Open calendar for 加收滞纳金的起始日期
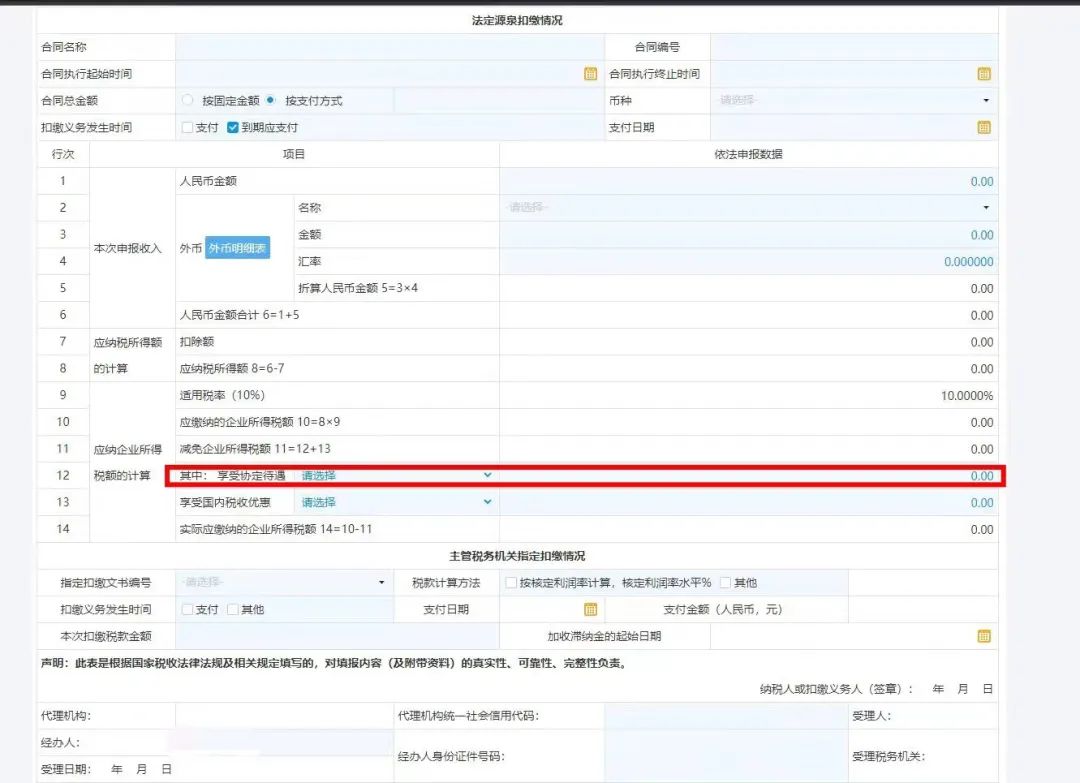 click(984, 636)
